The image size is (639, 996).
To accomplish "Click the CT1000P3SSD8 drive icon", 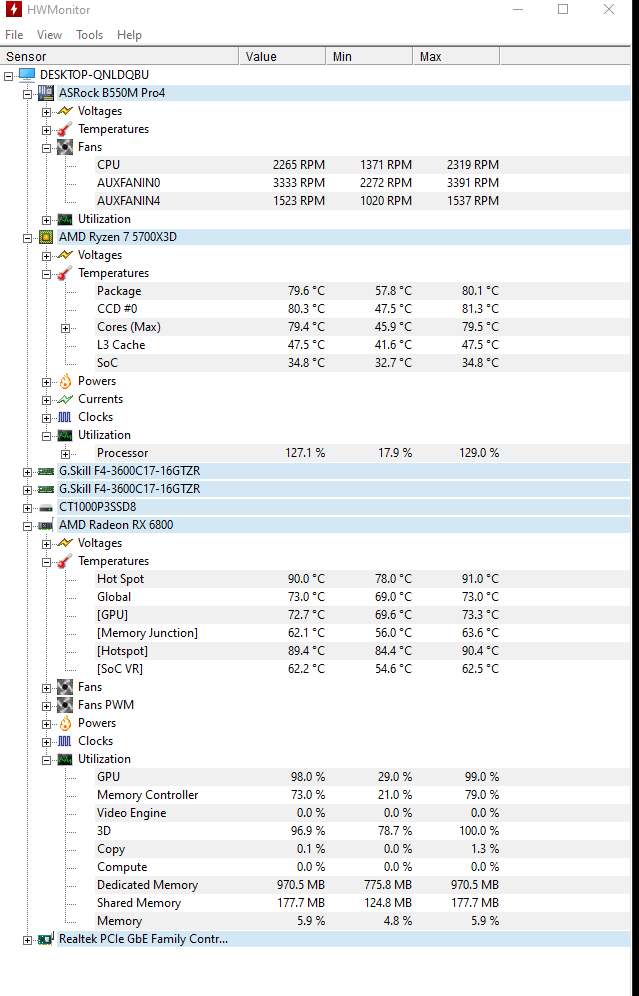I will [46, 508].
